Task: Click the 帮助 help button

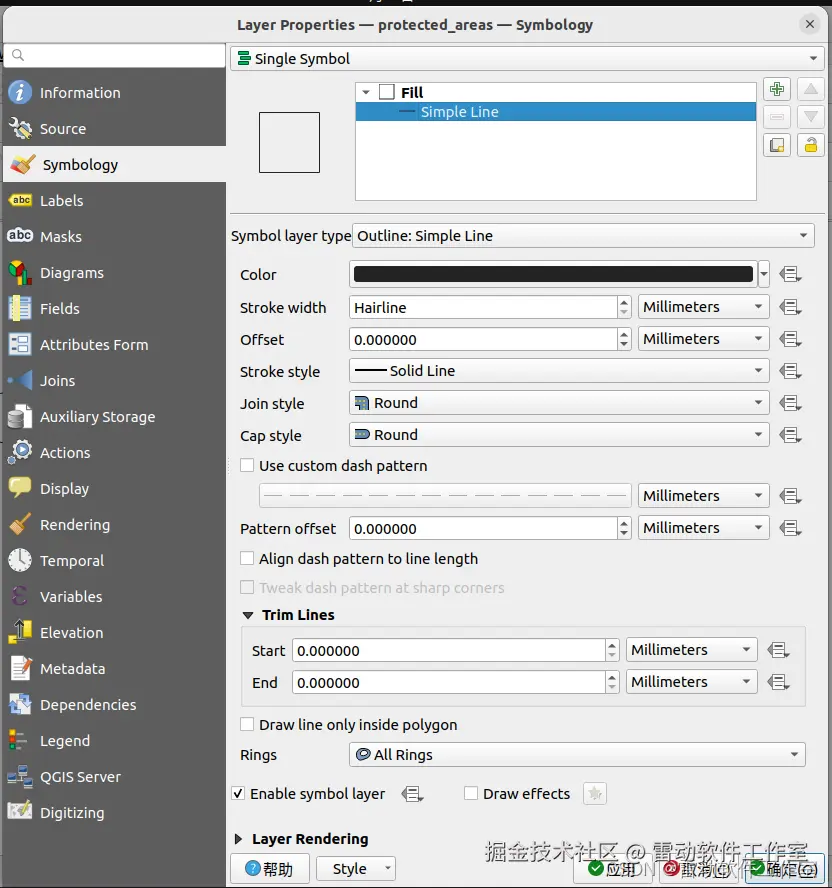Action: coord(270,868)
